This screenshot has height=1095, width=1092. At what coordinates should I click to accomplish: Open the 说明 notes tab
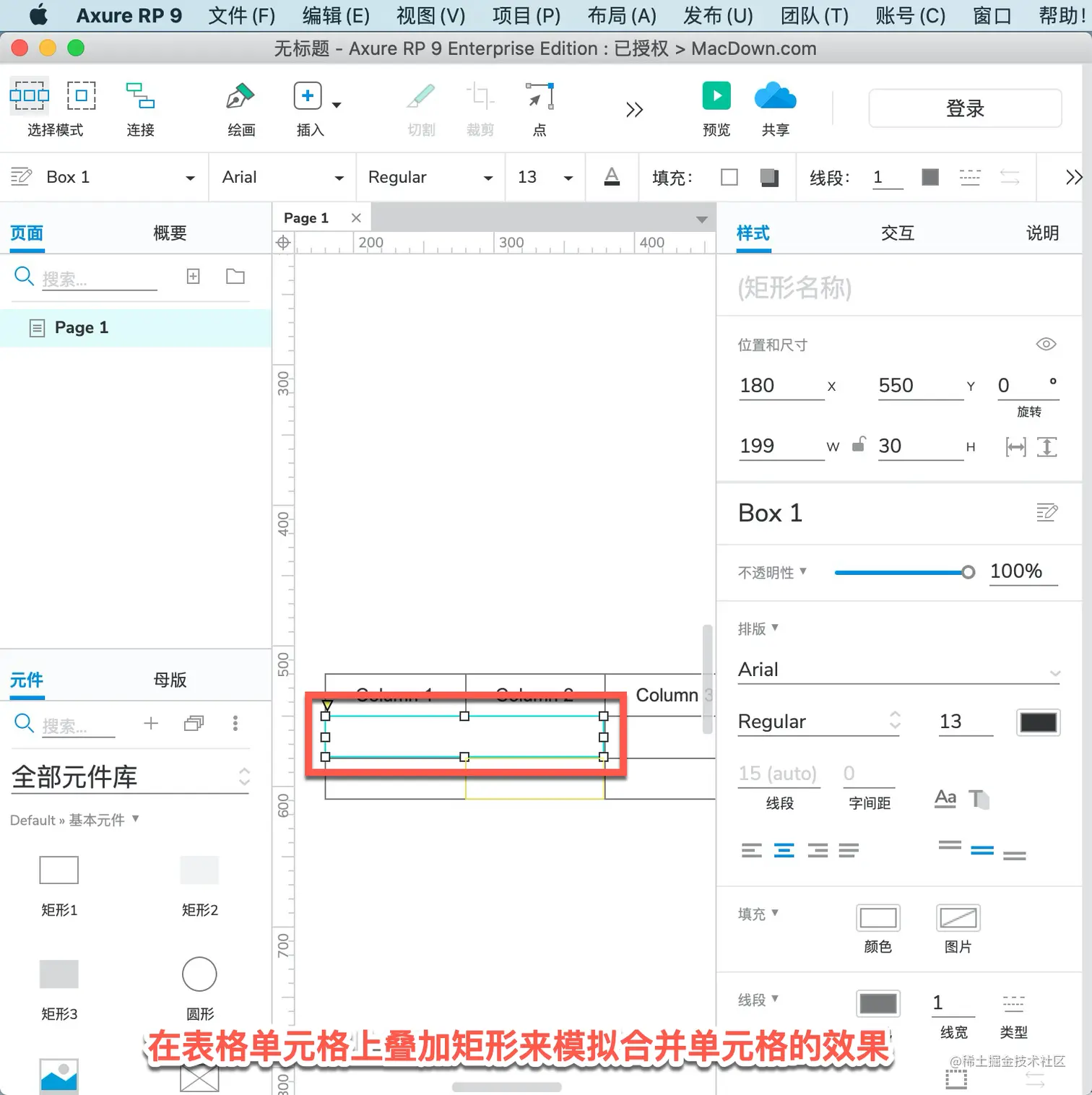coord(1042,233)
